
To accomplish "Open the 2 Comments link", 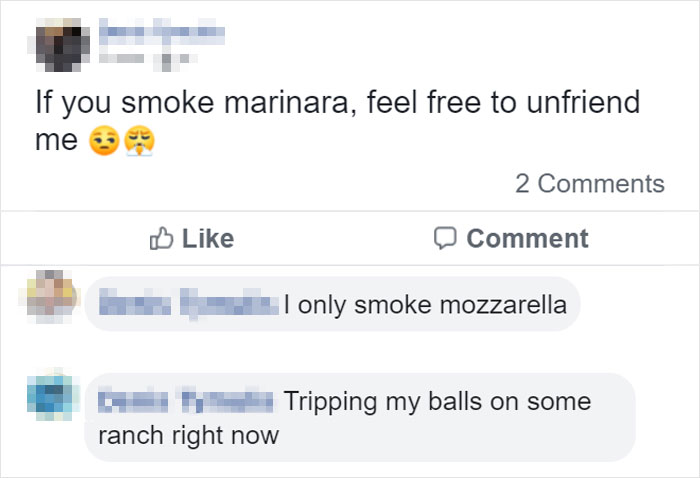I will coord(589,184).
